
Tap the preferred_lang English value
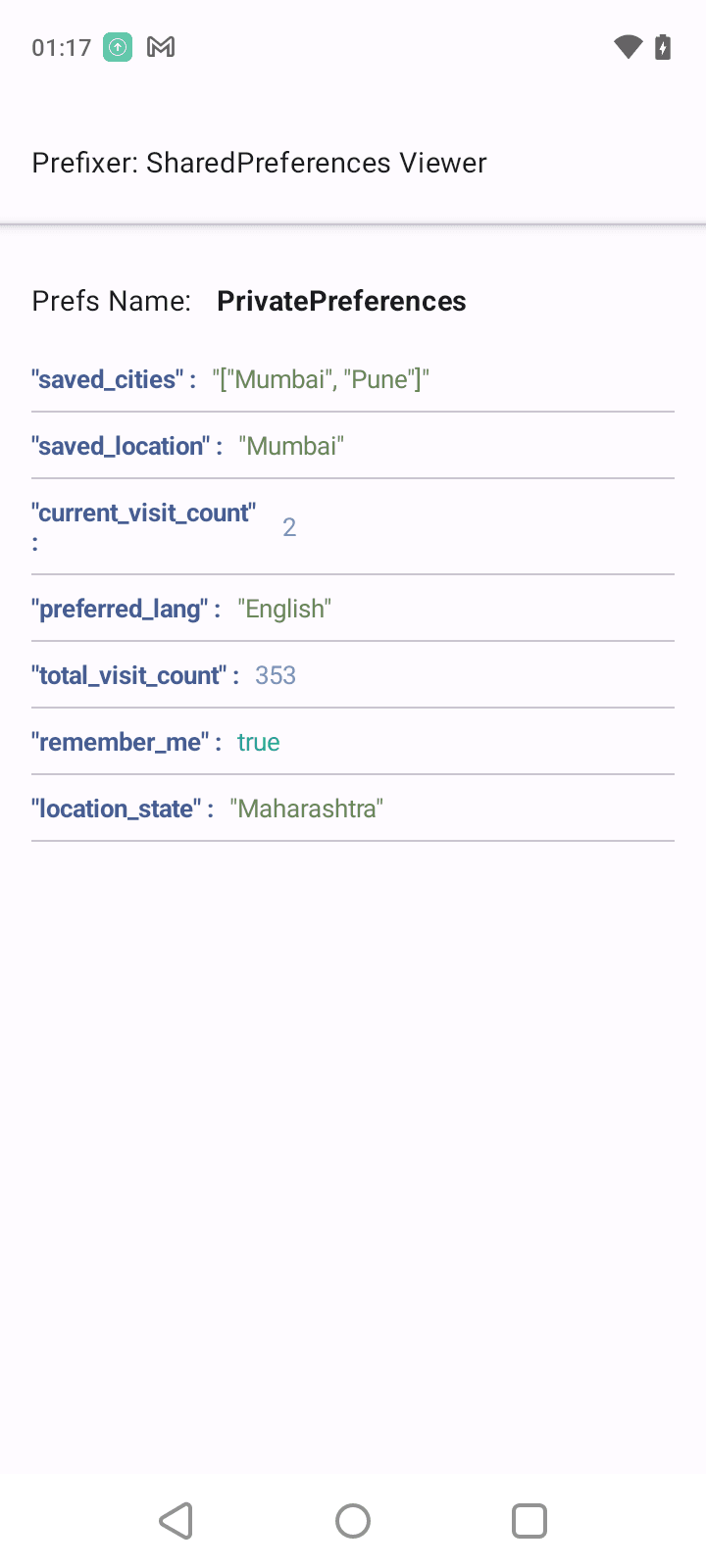(284, 609)
